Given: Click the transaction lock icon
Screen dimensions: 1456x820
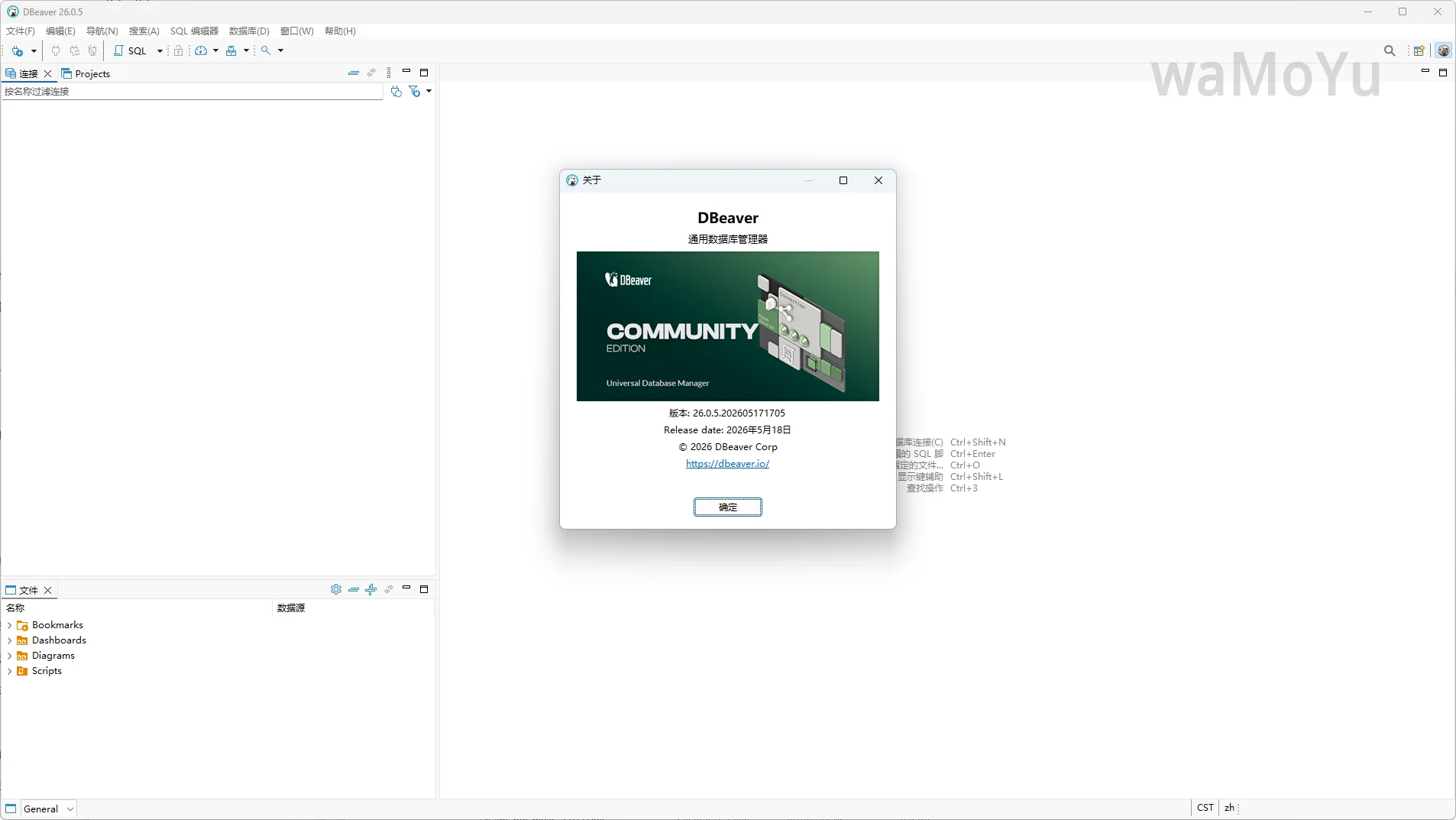Looking at the screenshot, I should [x=178, y=50].
